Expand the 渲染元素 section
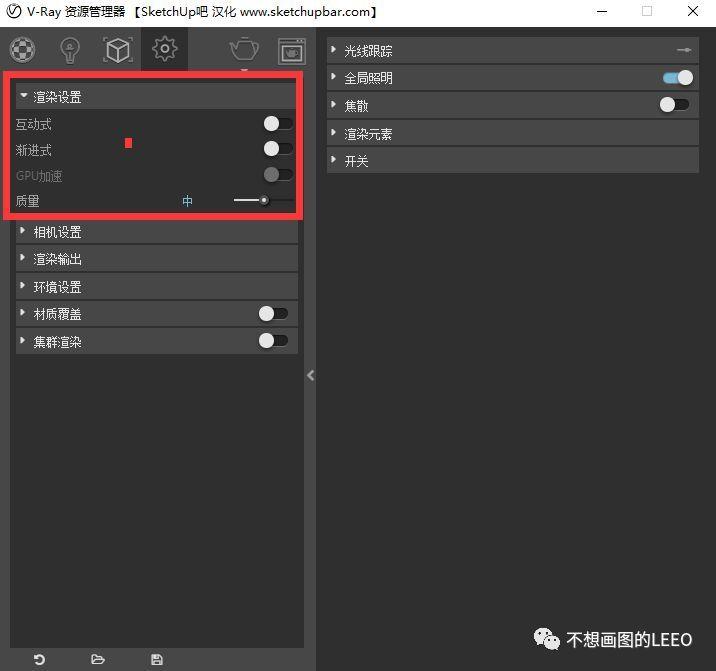The width and height of the screenshot is (716, 671). point(513,133)
